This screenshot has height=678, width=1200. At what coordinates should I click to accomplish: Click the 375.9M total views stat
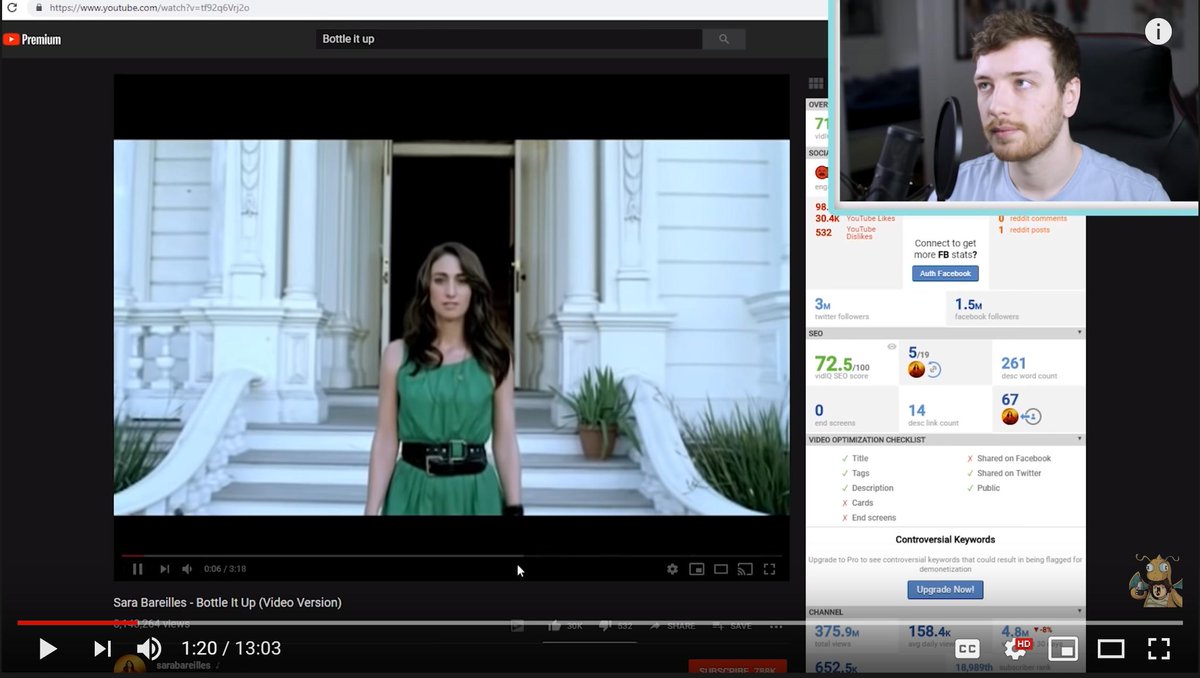pyautogui.click(x=837, y=637)
